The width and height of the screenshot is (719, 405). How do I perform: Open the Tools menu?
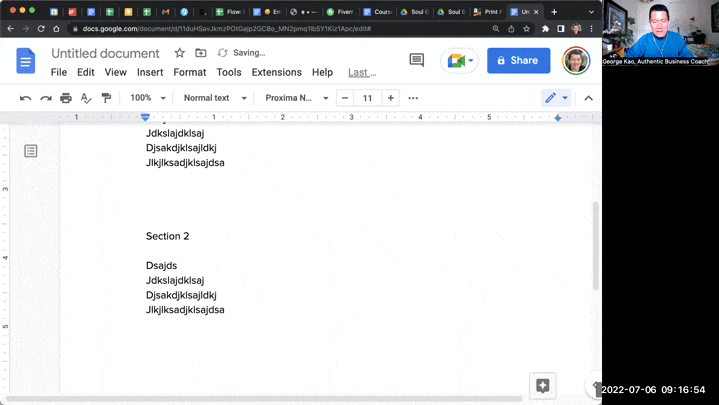point(229,72)
